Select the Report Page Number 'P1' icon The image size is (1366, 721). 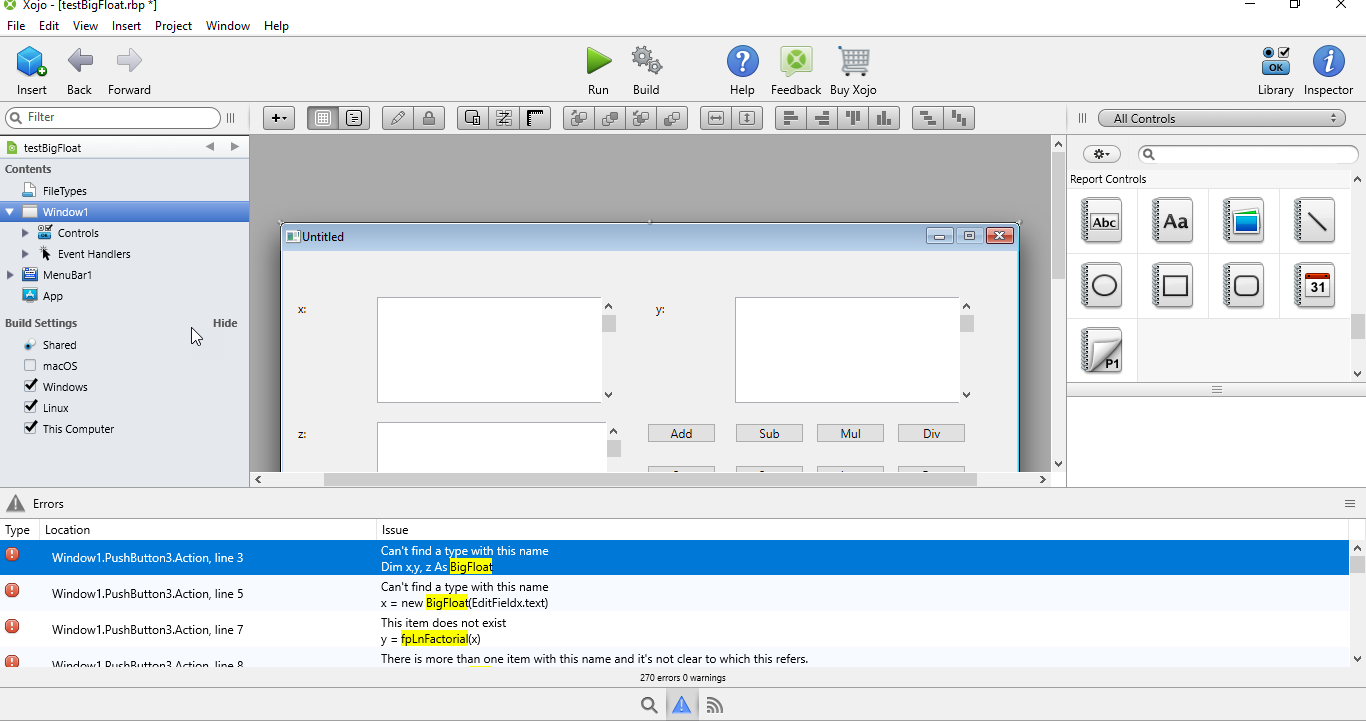[1102, 351]
